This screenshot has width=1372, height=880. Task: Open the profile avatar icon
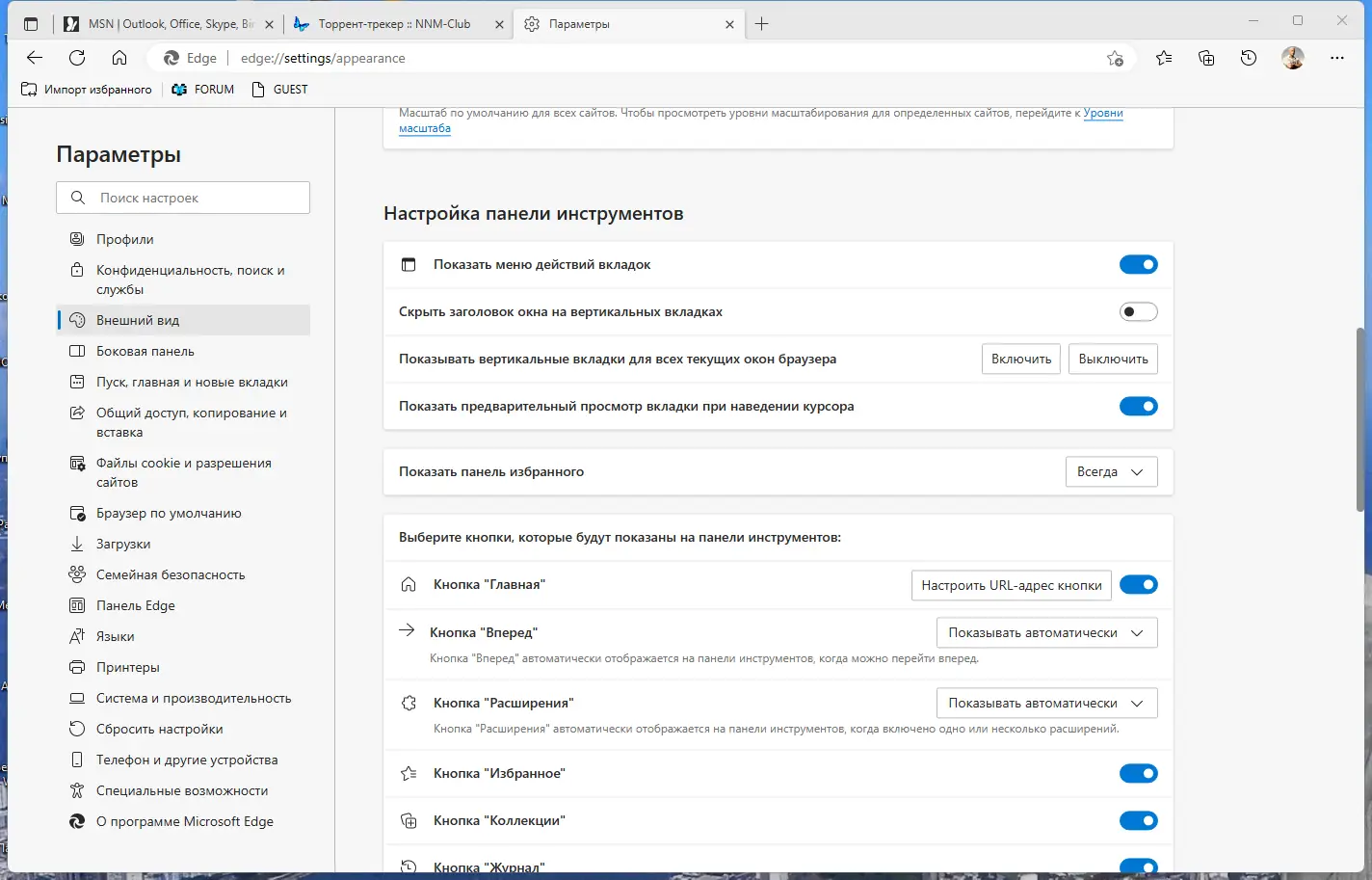(1293, 58)
